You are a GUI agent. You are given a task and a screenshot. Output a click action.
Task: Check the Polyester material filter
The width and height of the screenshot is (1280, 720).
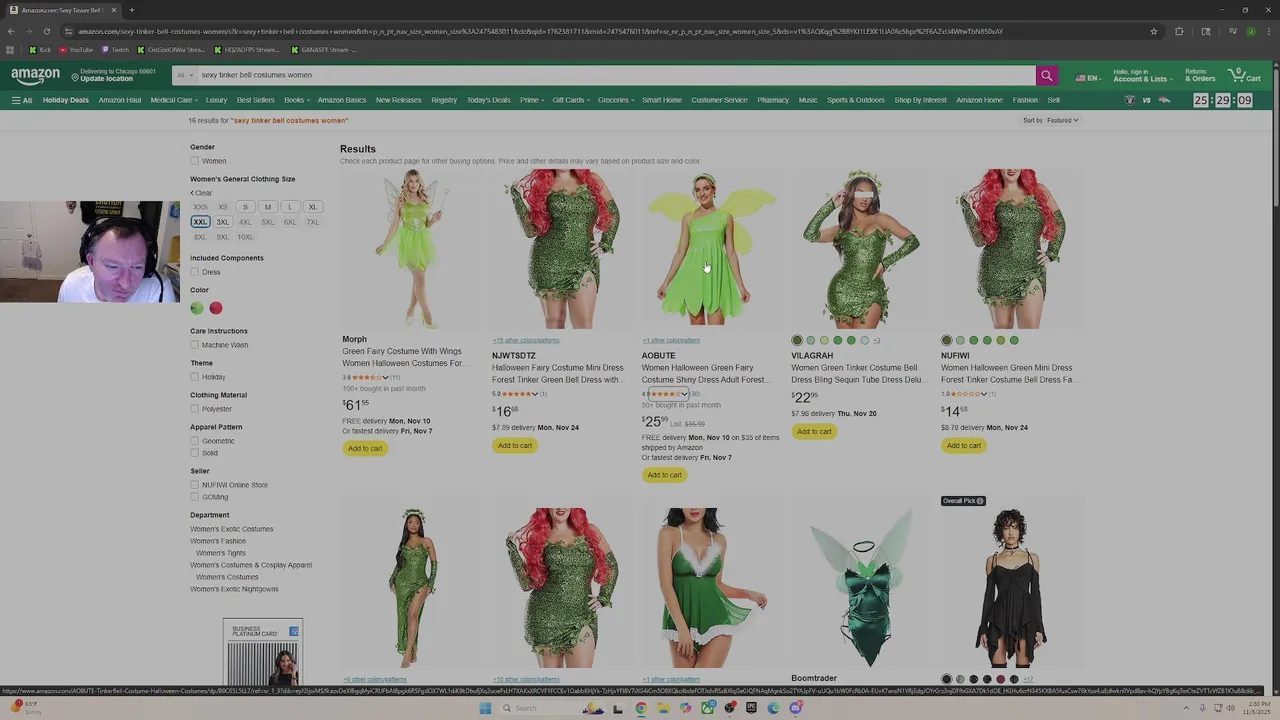(x=195, y=409)
